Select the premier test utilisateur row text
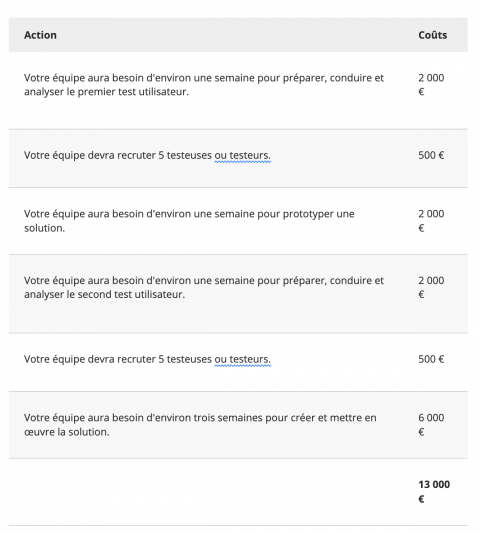480x534 pixels. 204,85
